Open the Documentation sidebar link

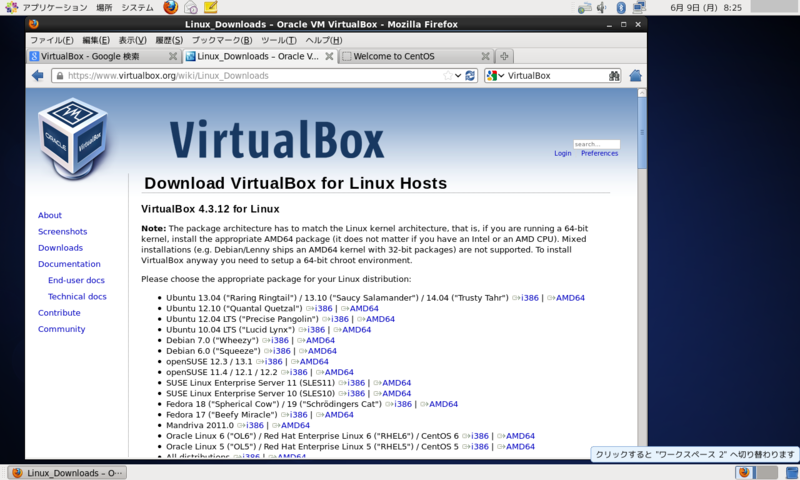69,264
